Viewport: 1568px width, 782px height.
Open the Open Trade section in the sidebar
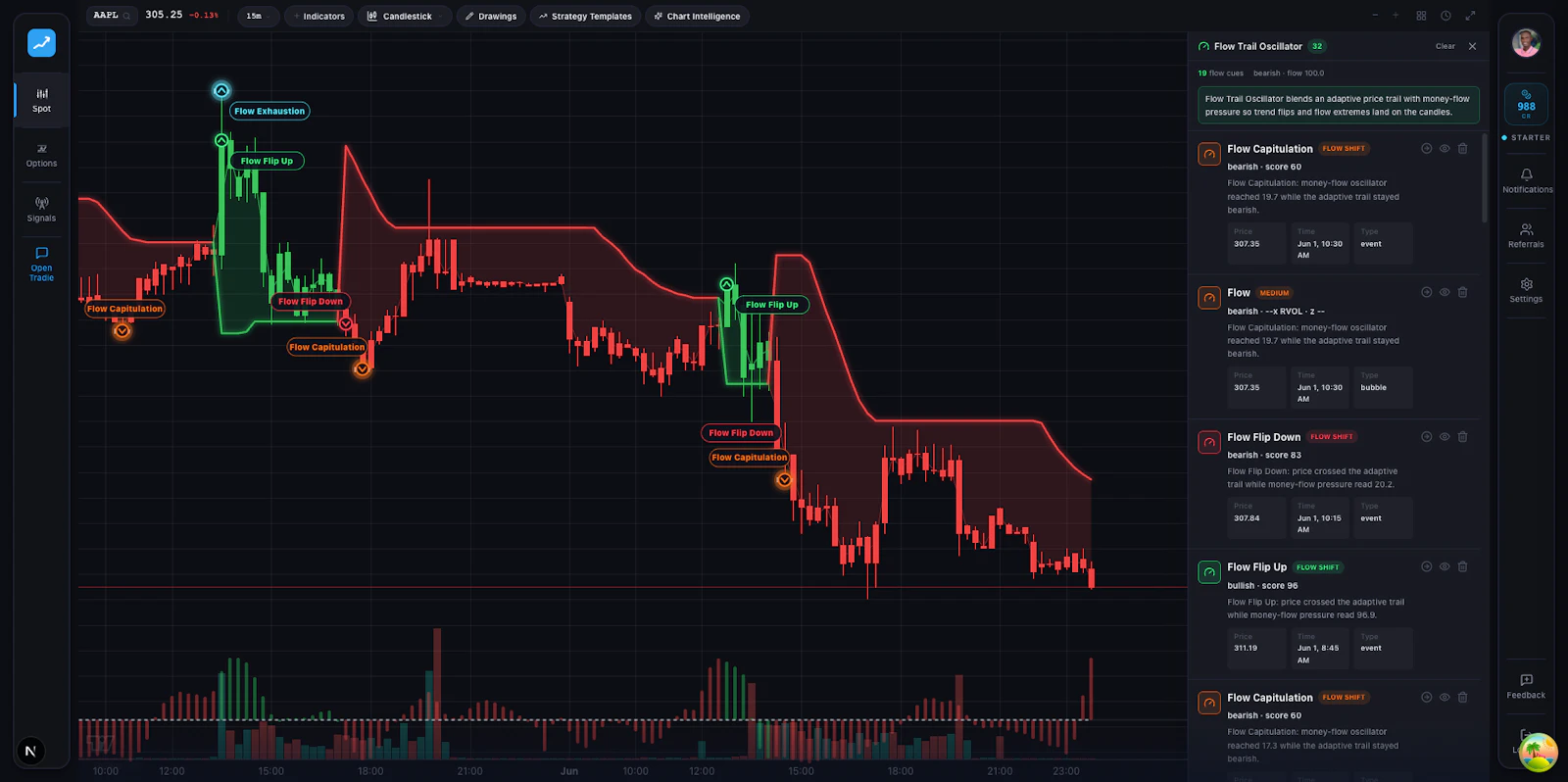click(x=41, y=265)
